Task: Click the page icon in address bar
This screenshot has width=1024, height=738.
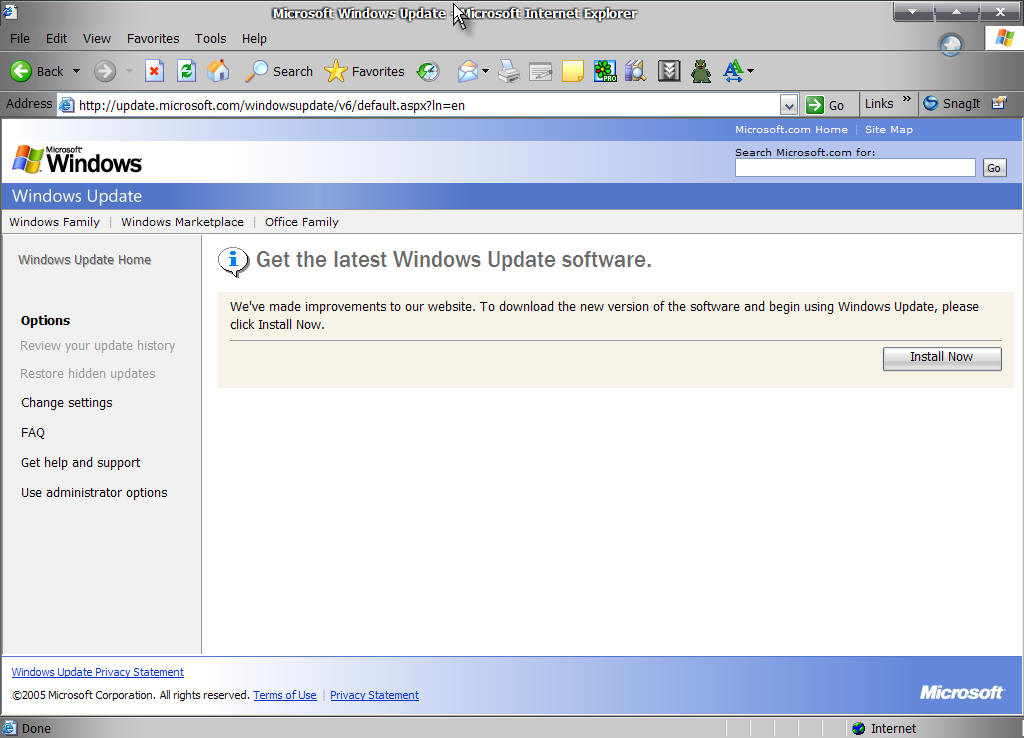Action: [x=66, y=104]
